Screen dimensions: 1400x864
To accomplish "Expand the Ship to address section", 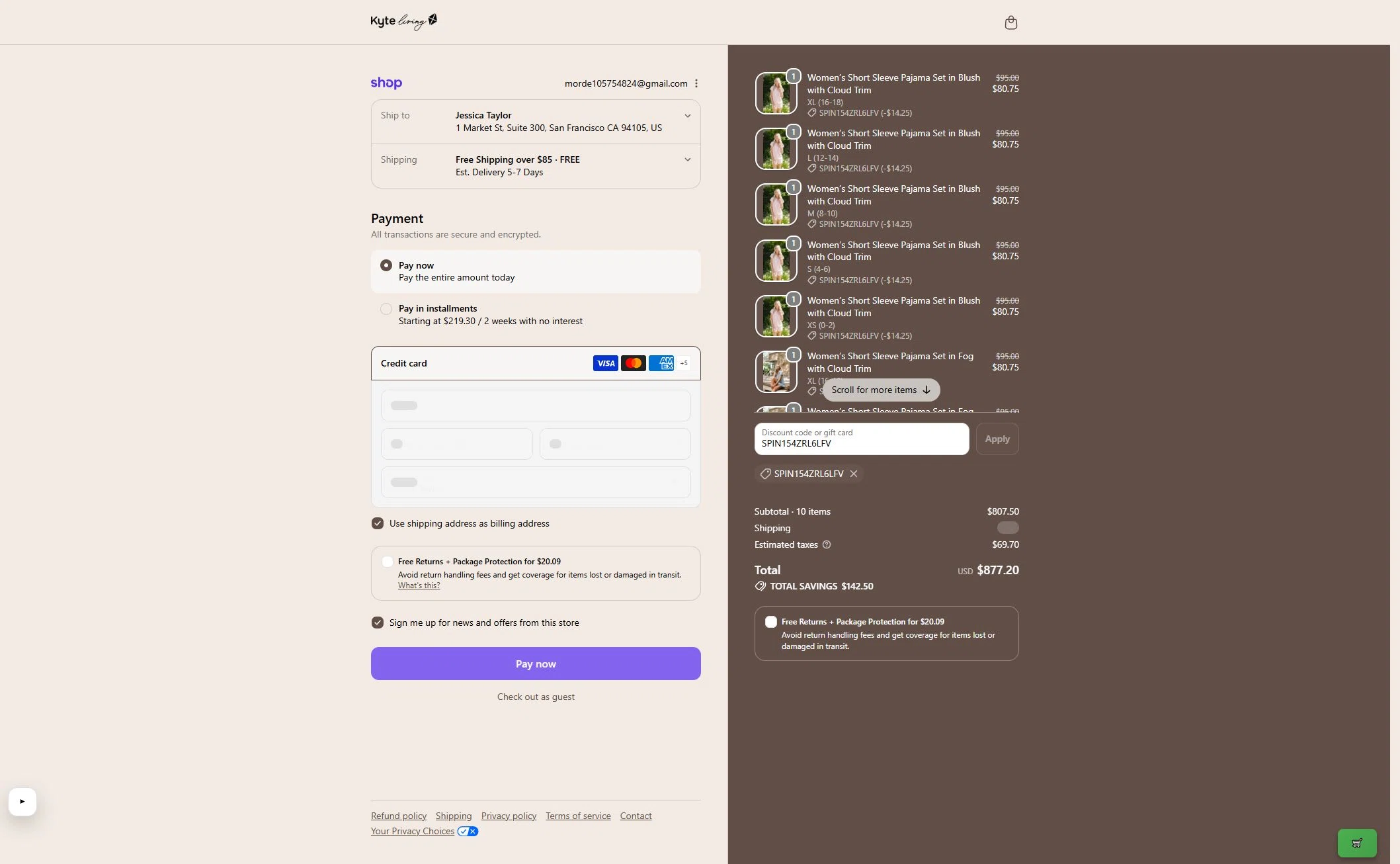I will [x=536, y=122].
